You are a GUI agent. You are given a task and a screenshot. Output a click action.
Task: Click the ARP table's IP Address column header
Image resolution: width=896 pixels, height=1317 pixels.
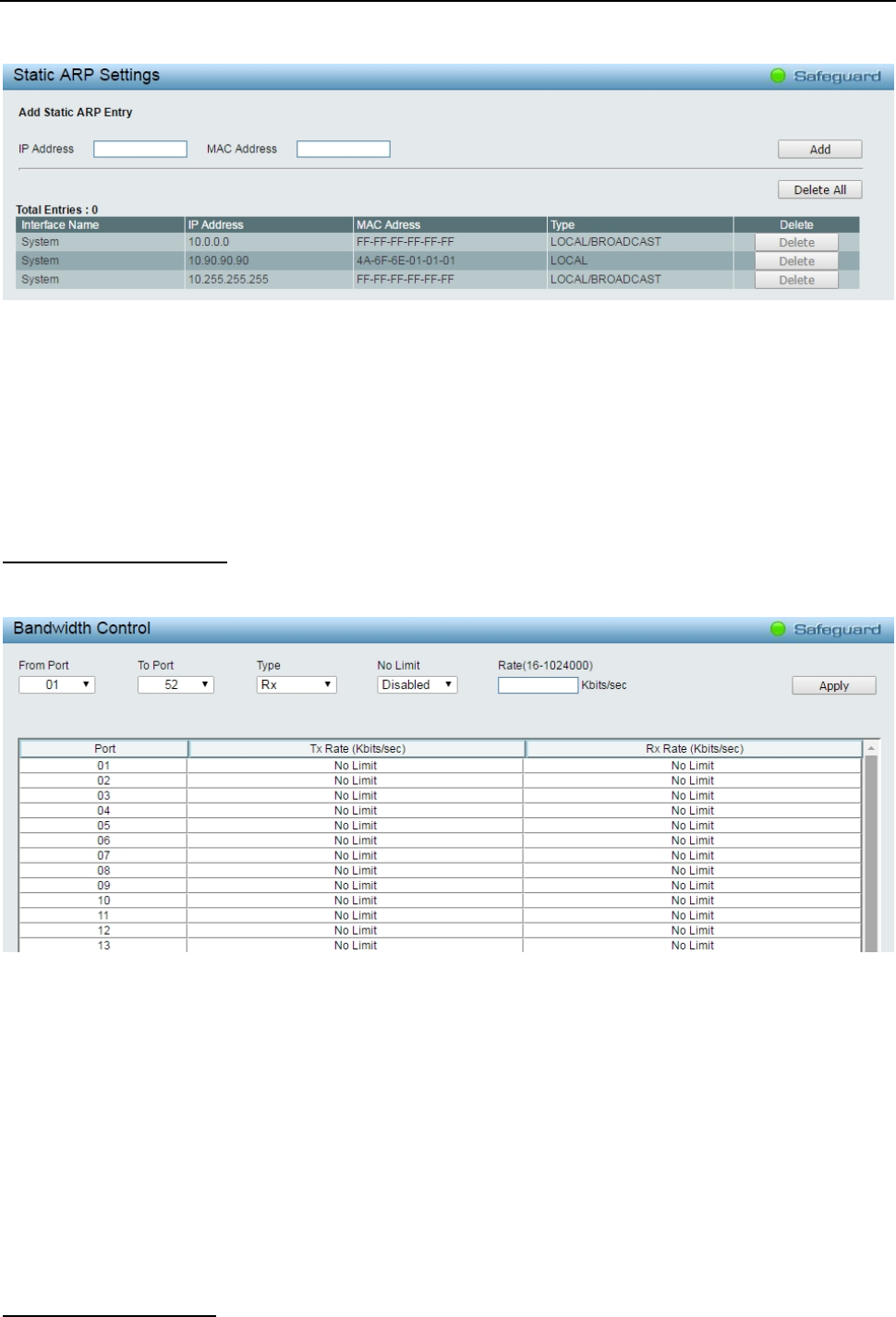click(269, 224)
